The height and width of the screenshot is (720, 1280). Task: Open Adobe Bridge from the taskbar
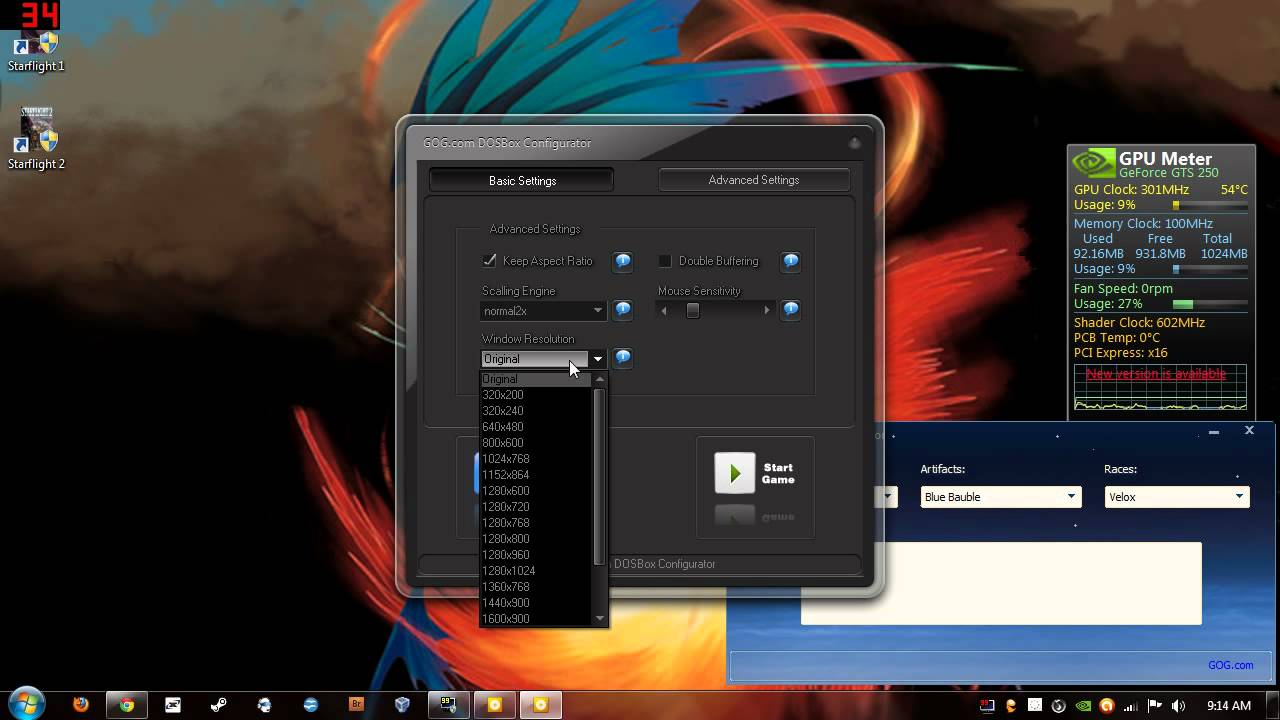(x=357, y=704)
